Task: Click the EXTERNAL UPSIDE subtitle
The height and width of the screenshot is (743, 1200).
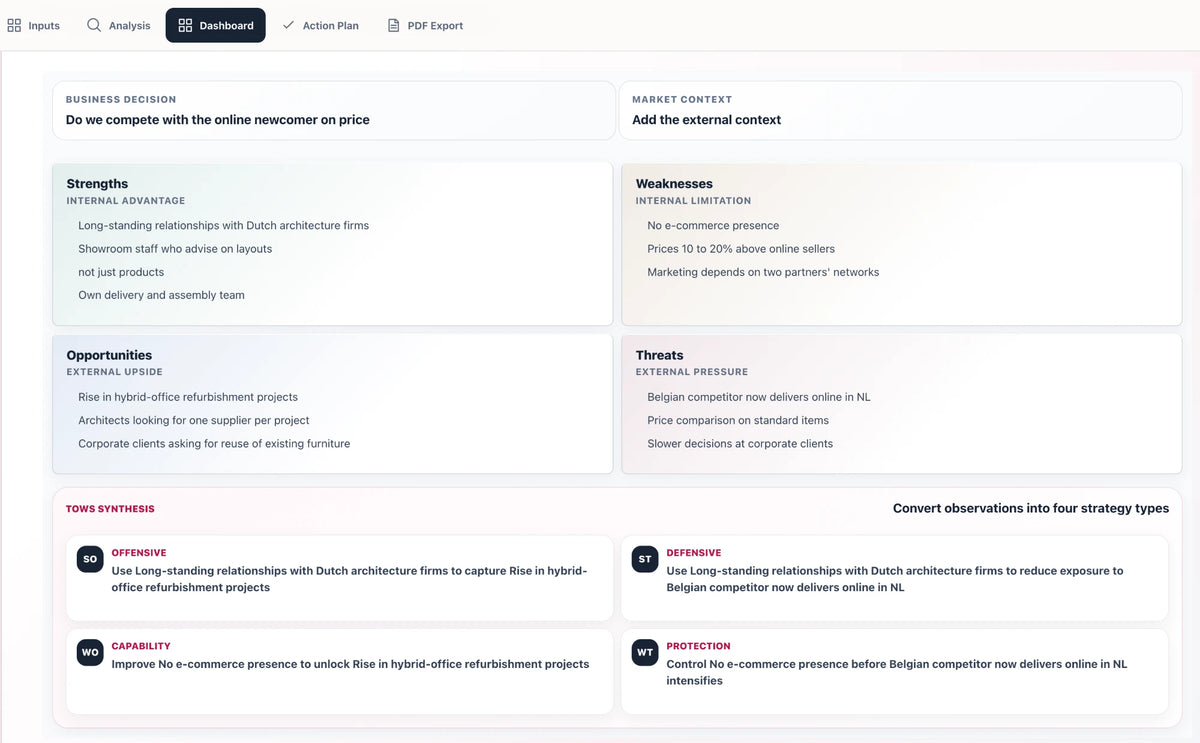Action: tap(115, 372)
